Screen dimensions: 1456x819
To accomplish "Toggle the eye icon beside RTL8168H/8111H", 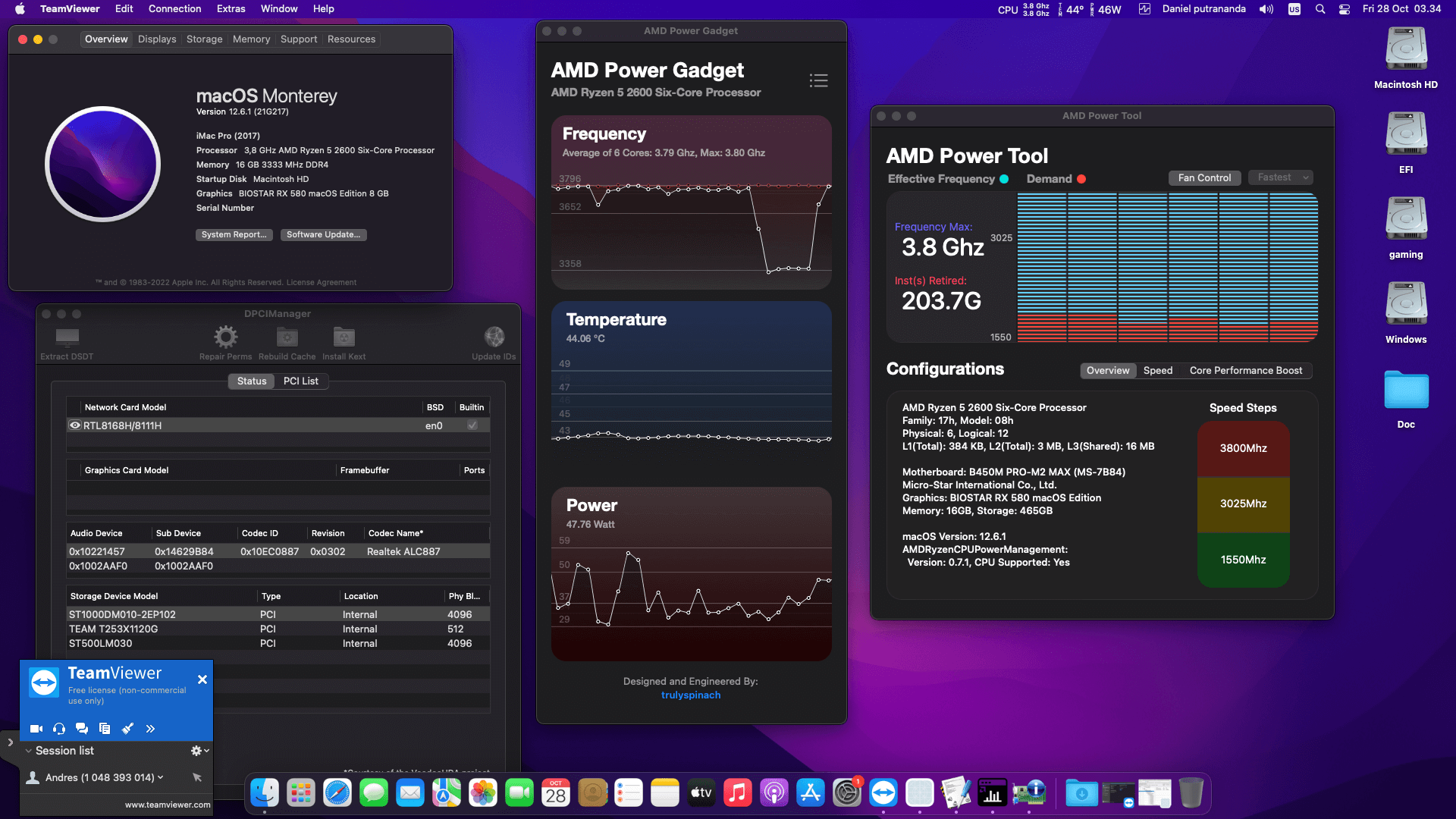I will [x=75, y=425].
